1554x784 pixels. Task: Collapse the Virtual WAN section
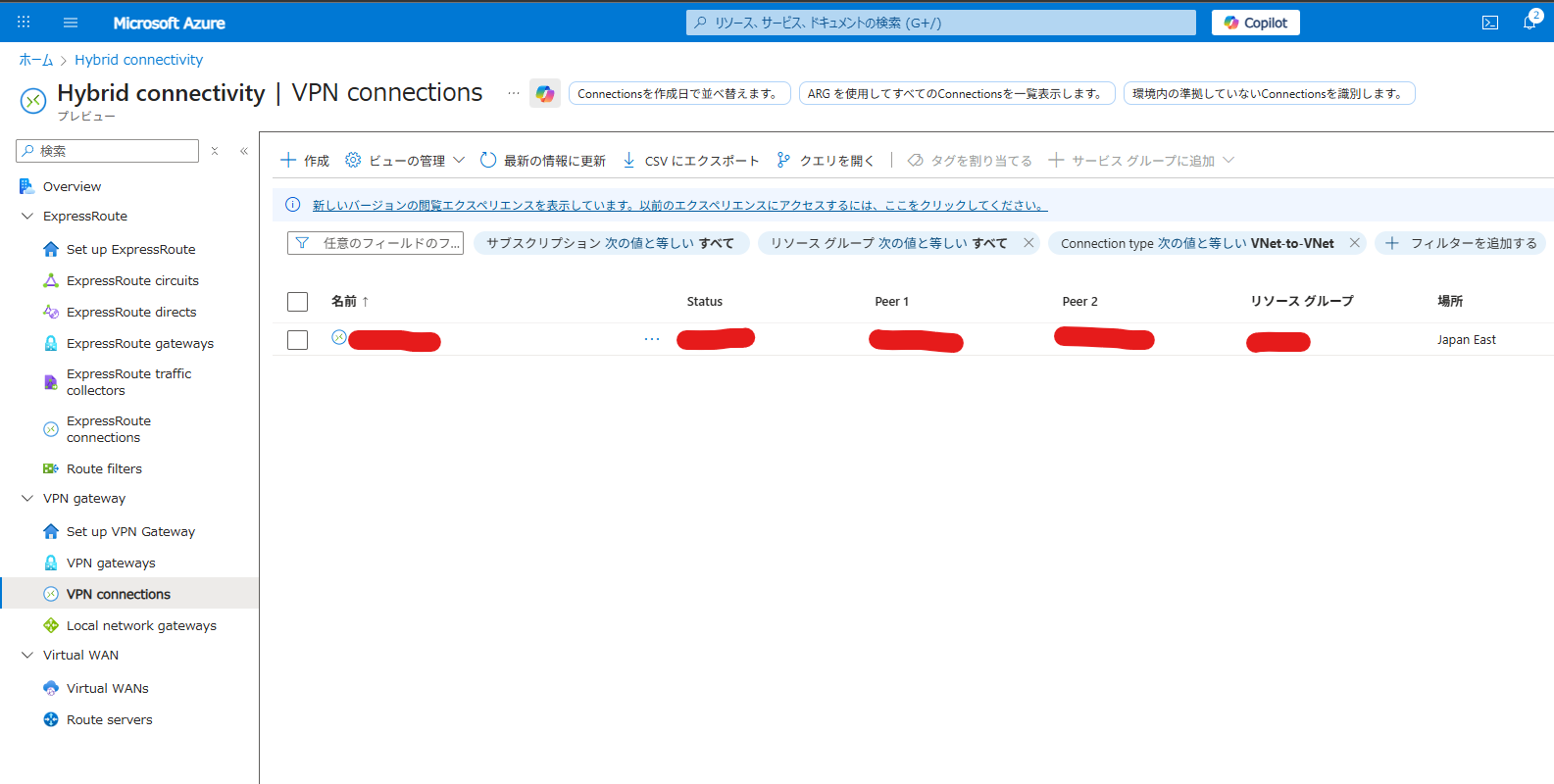[x=27, y=655]
